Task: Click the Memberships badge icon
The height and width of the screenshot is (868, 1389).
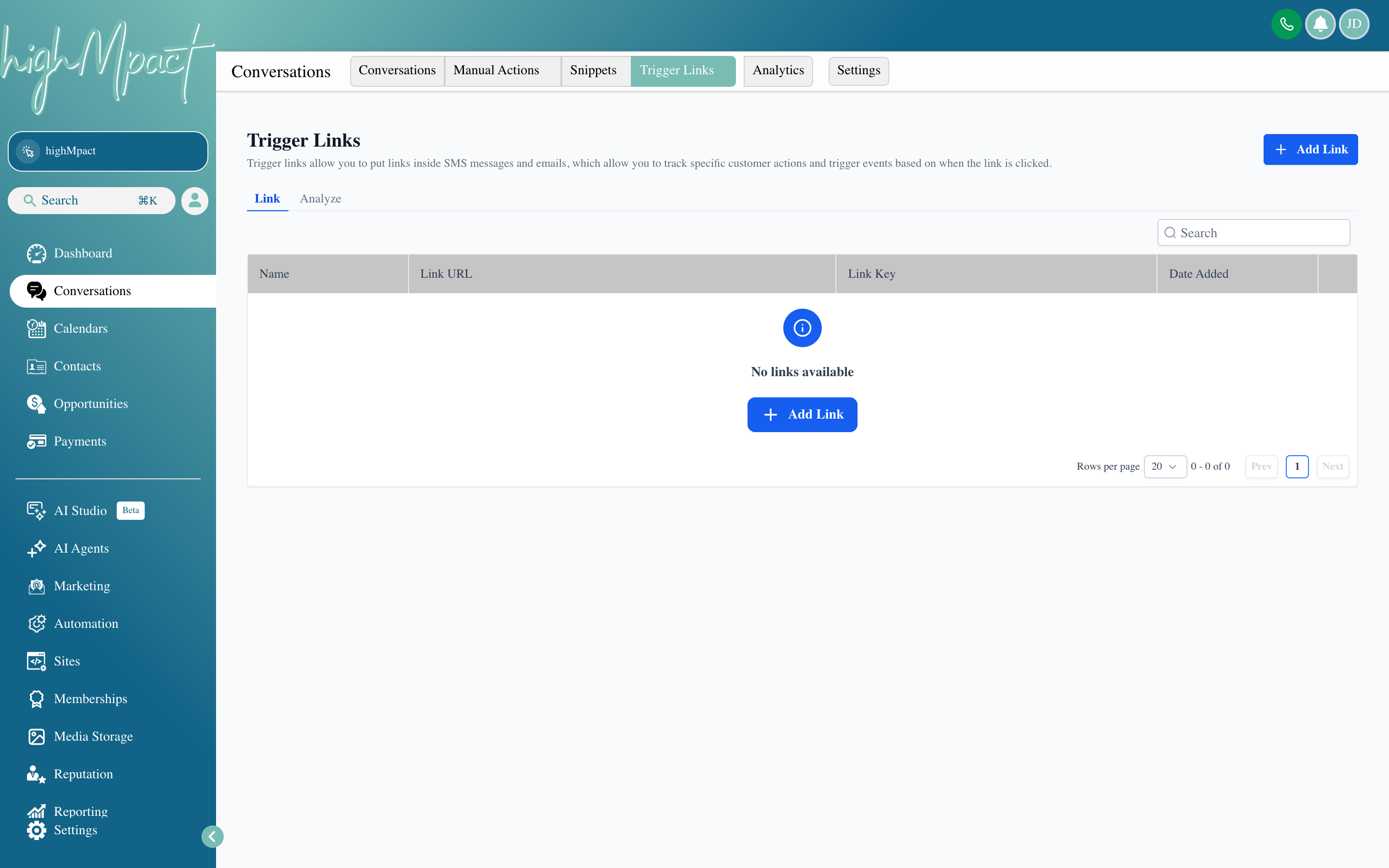Action: [36, 699]
